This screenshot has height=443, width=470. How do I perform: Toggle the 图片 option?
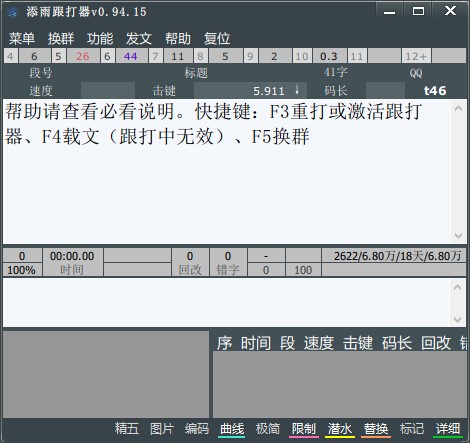pyautogui.click(x=162, y=428)
